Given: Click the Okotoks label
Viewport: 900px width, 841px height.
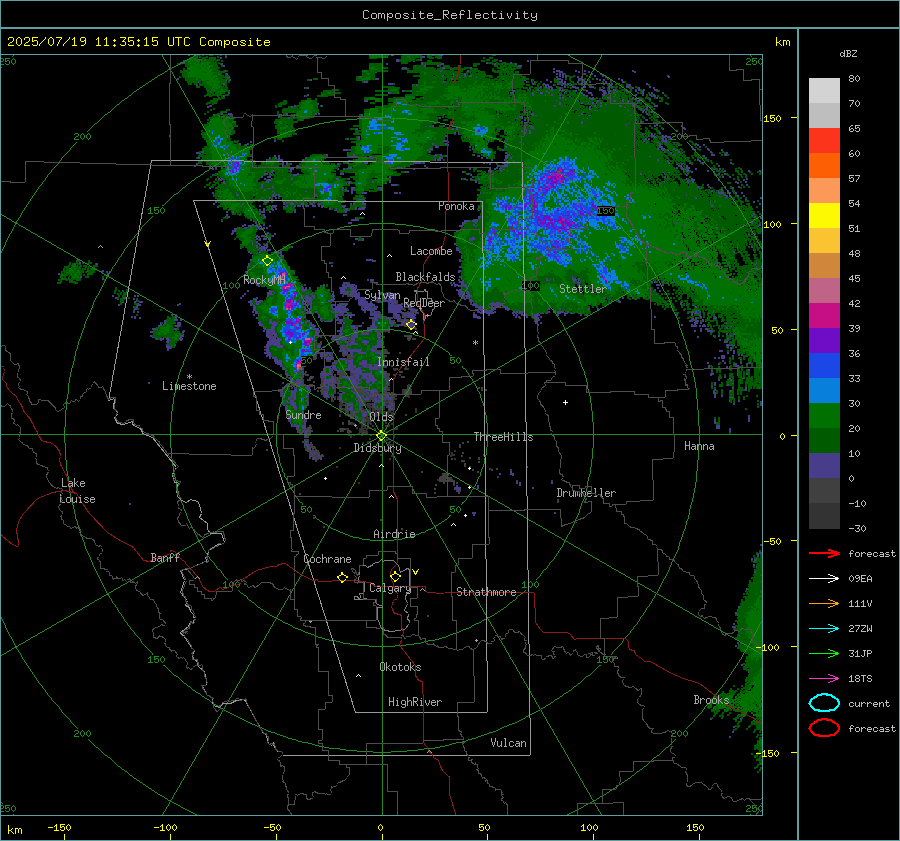Looking at the screenshot, I should pyautogui.click(x=400, y=667).
